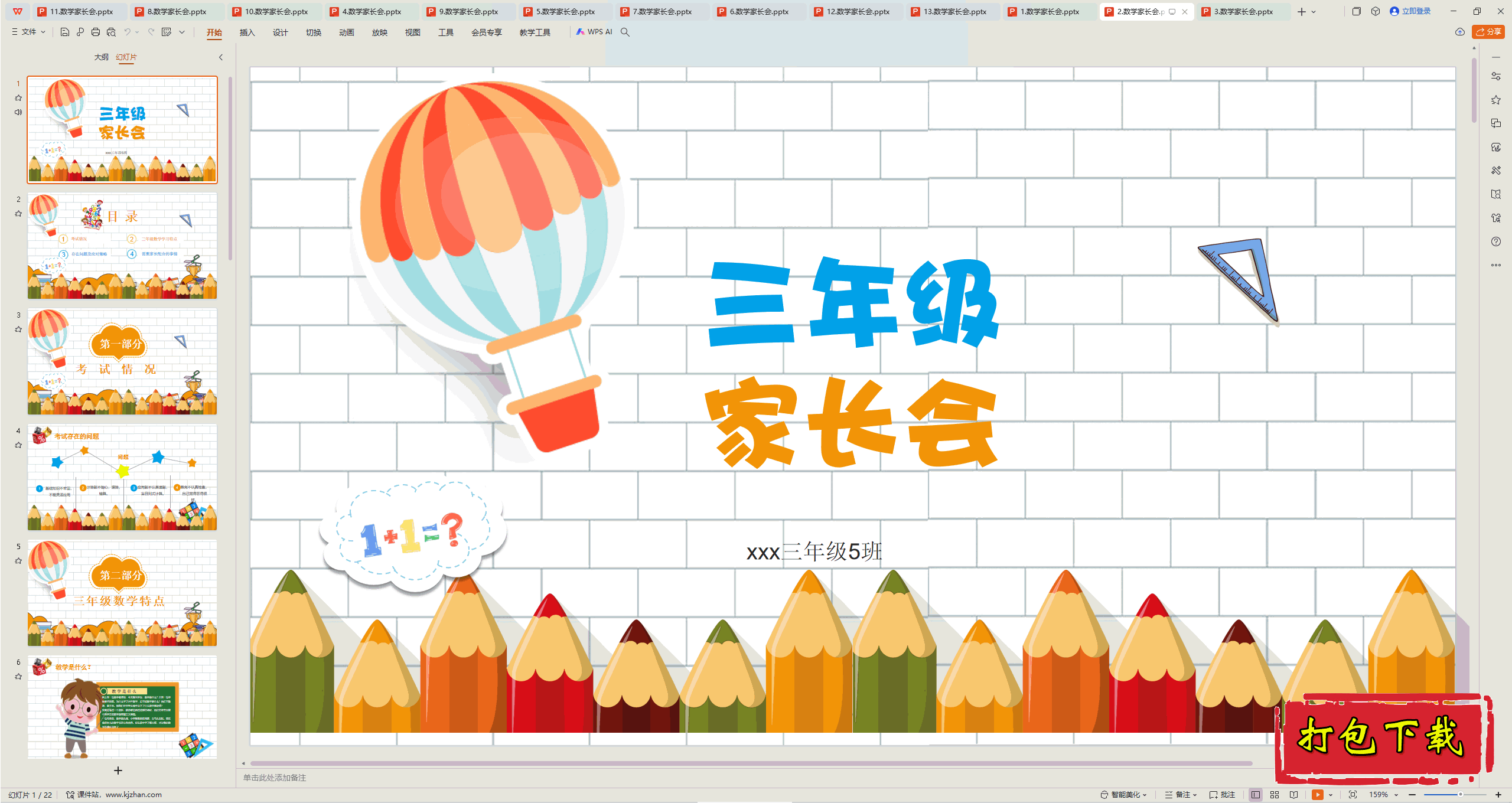Expand quick access toolbar customize arrow
This screenshot has width=1512, height=803.
(182, 32)
